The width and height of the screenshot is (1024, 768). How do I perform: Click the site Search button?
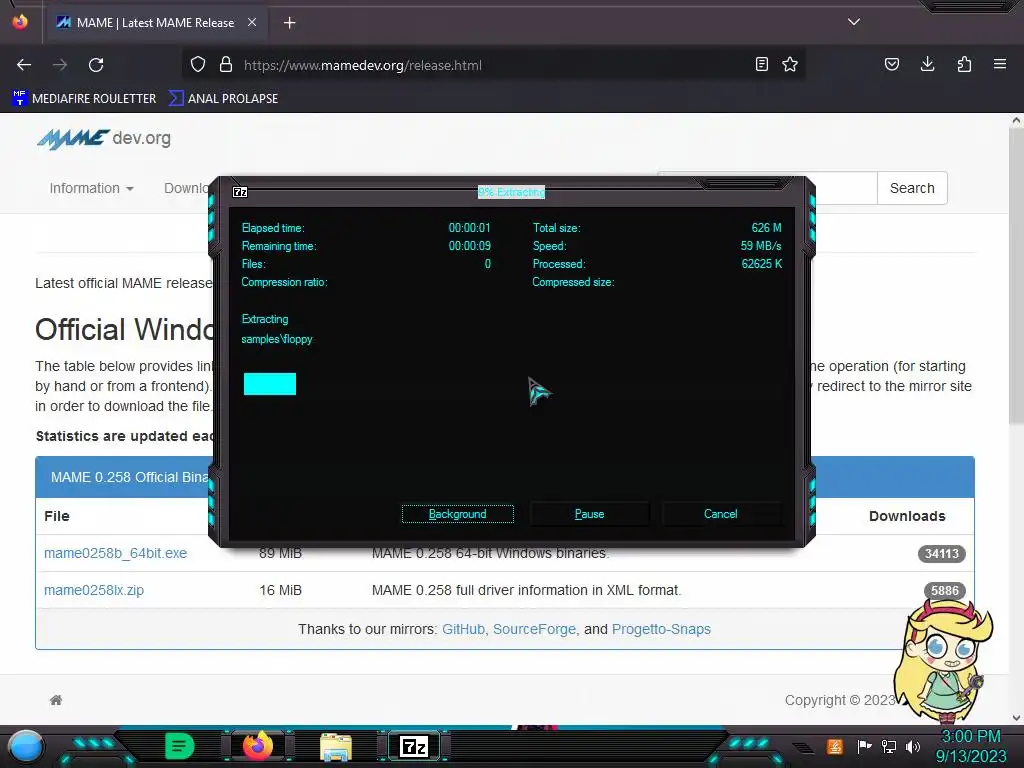[912, 188]
